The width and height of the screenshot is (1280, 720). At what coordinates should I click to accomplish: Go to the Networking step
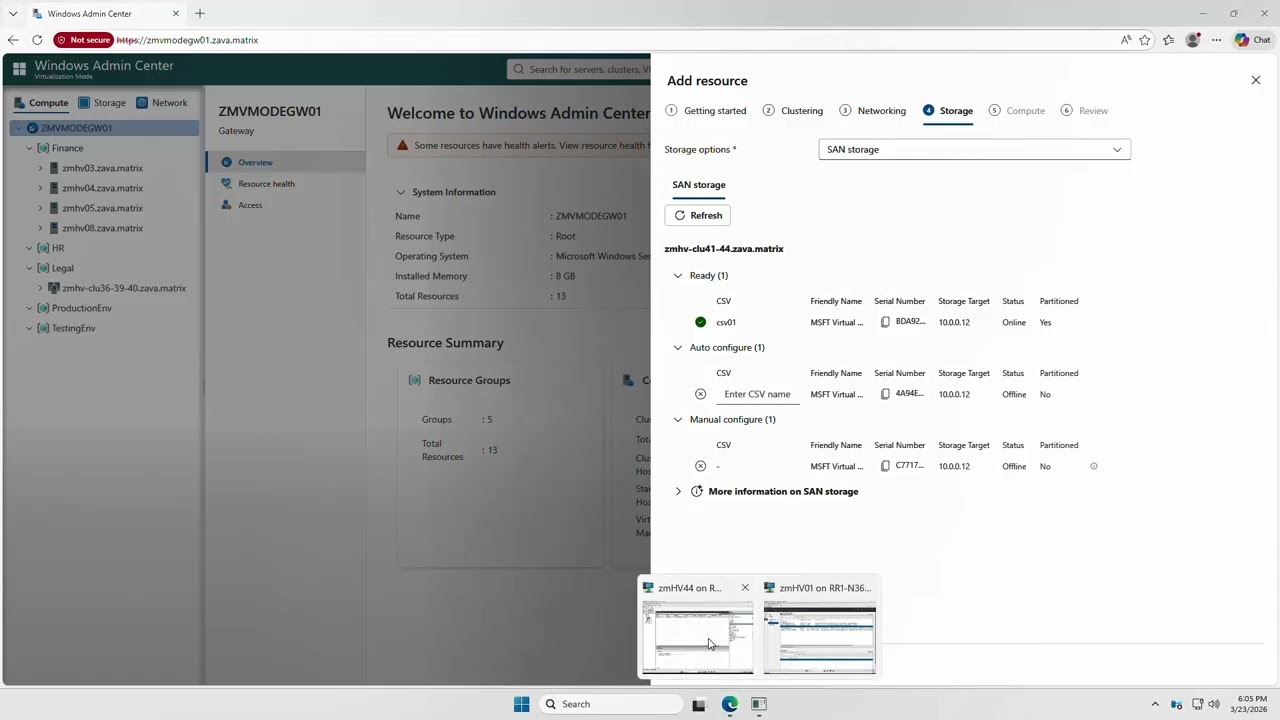click(x=873, y=111)
